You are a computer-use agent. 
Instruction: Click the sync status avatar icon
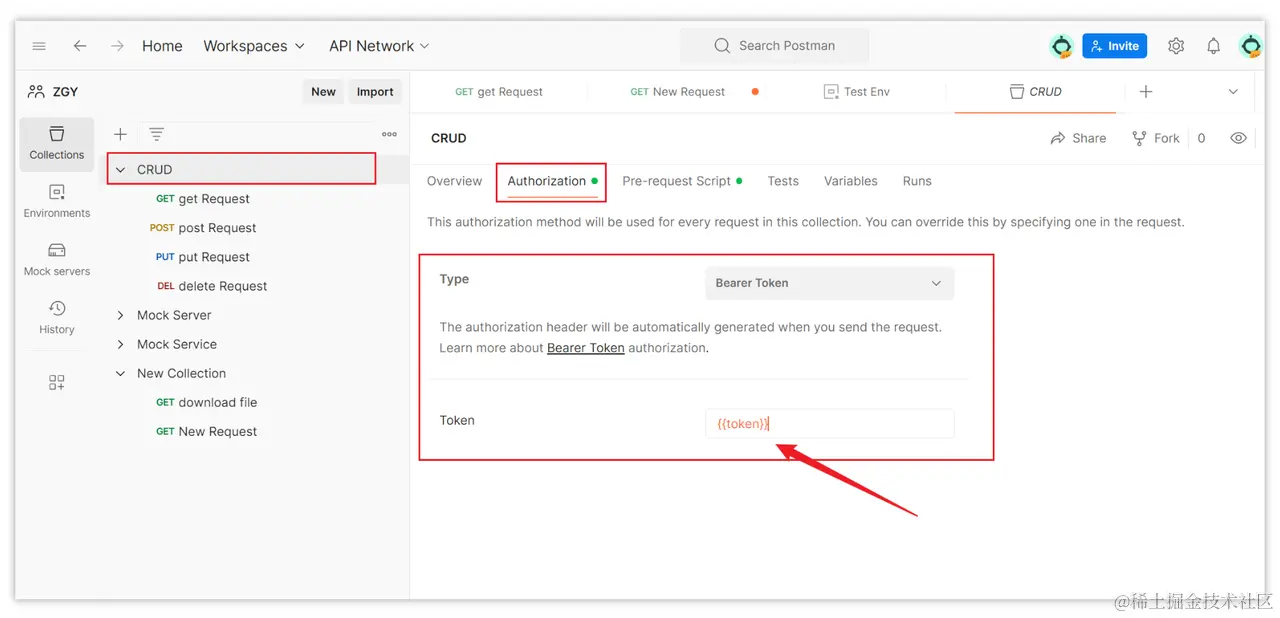pos(1061,46)
